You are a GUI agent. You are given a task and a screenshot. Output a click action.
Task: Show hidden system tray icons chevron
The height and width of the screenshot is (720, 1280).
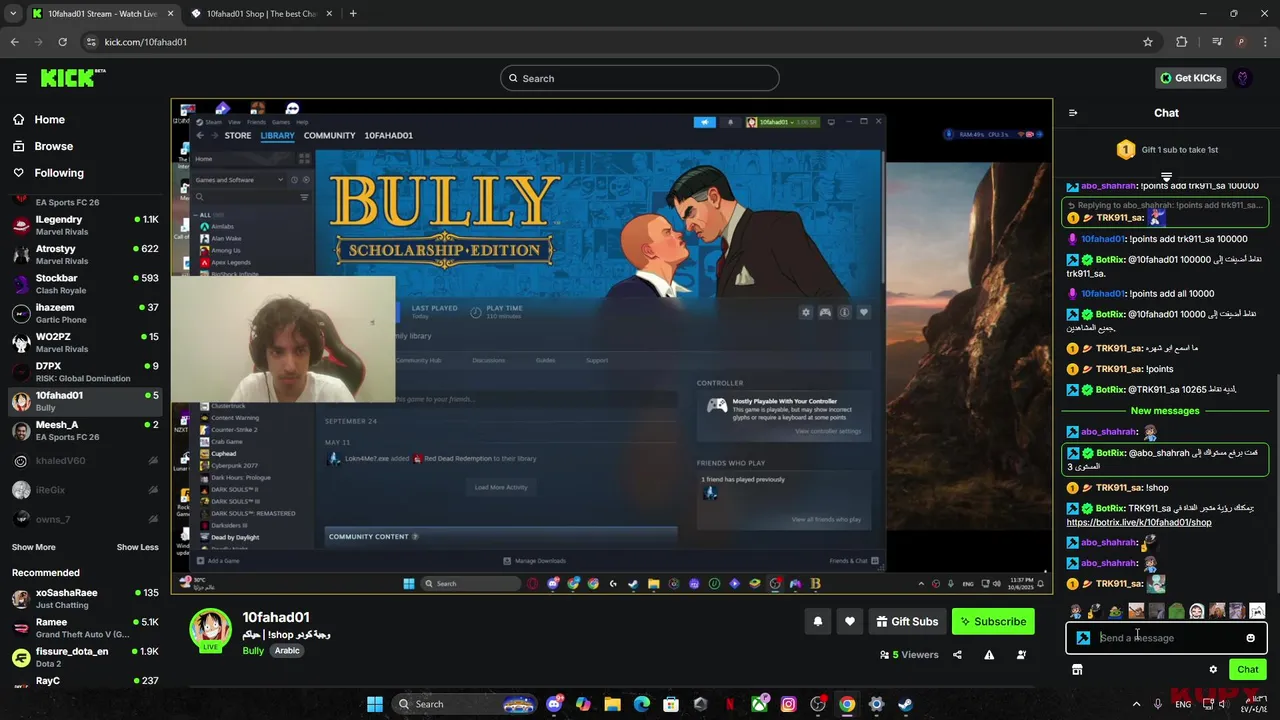[1136, 704]
